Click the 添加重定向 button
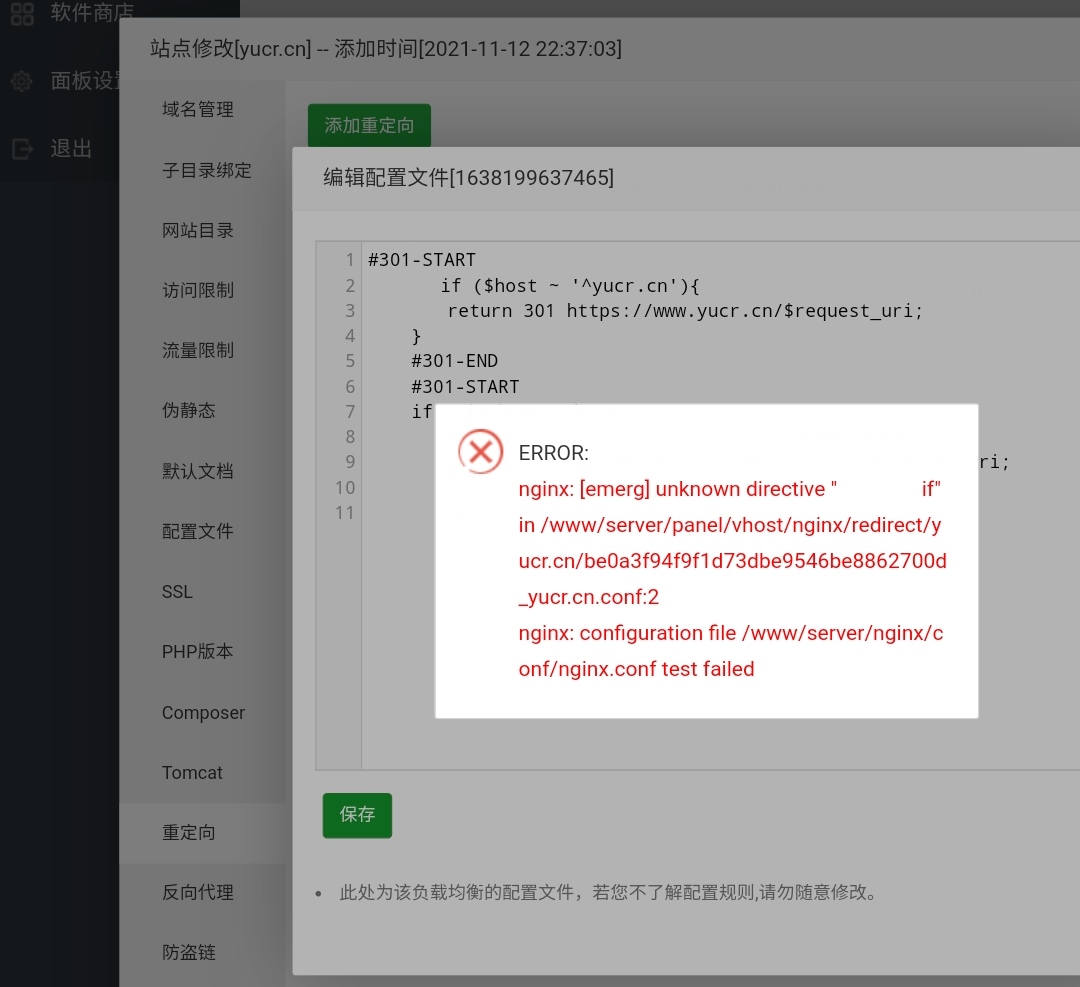The width and height of the screenshot is (1080, 987). tap(369, 125)
